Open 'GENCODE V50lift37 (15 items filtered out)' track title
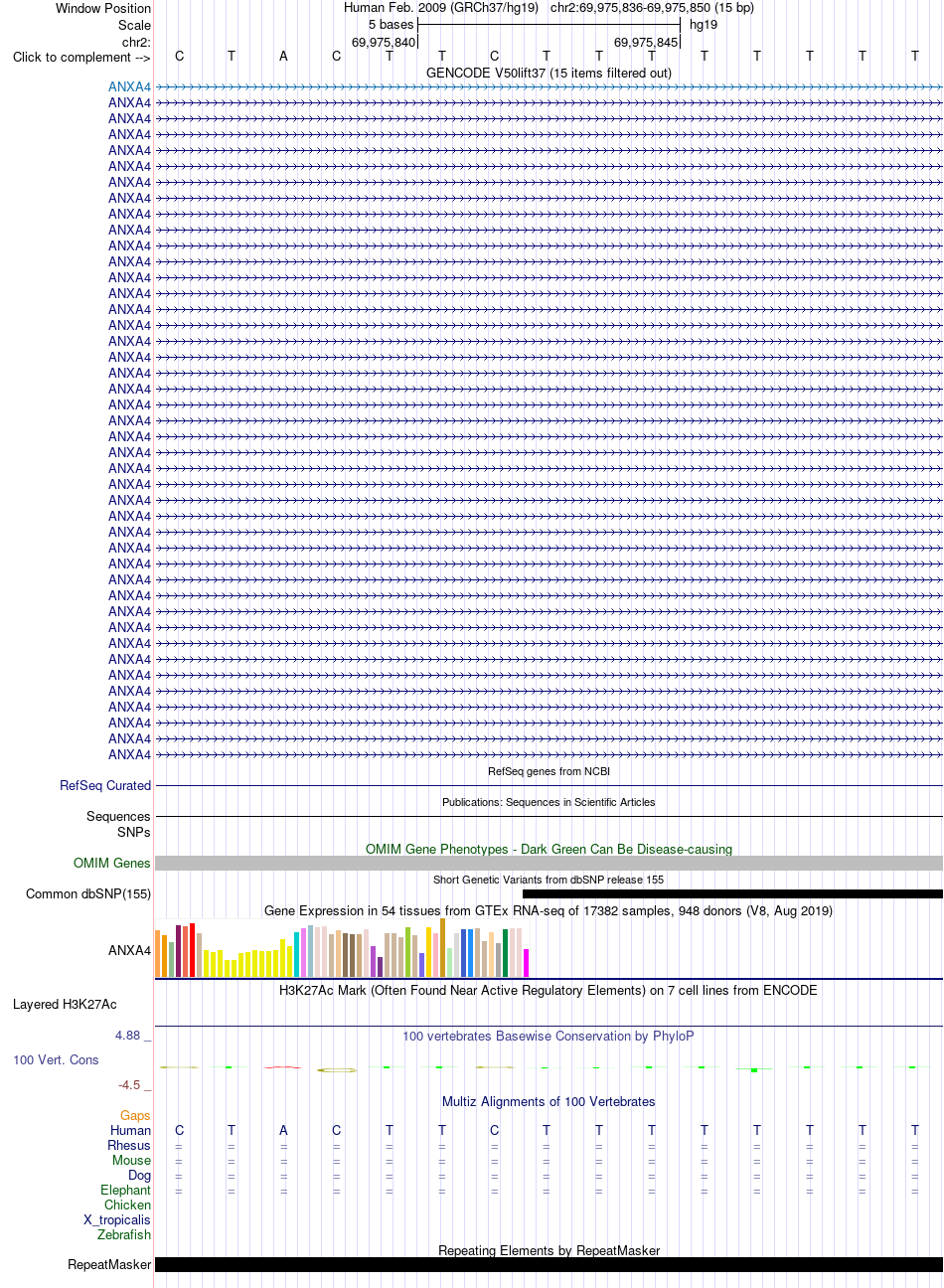944x1288 pixels. [549, 73]
